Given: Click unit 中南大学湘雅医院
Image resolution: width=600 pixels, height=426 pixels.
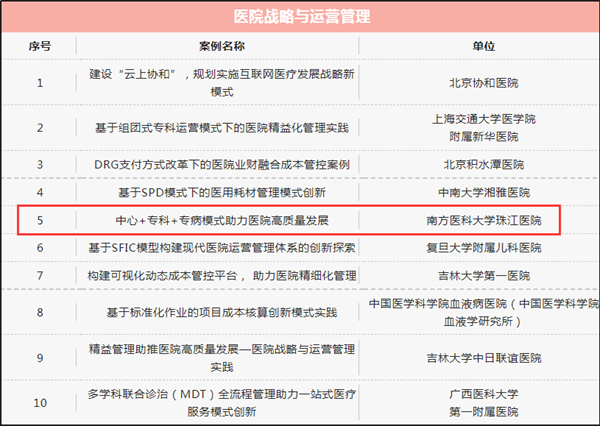Looking at the screenshot, I should [484, 192].
